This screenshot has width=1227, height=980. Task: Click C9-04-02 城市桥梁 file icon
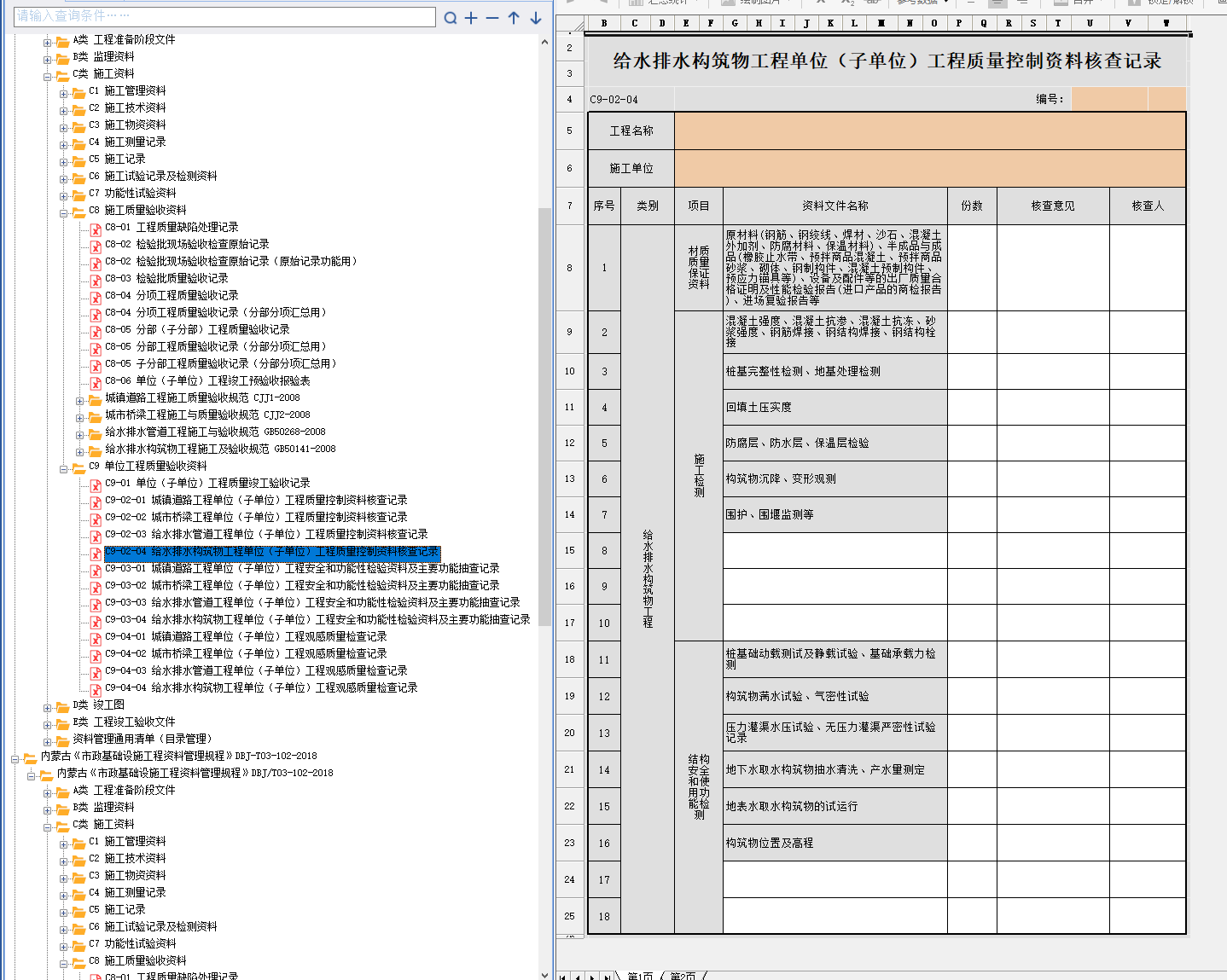pyautogui.click(x=96, y=655)
